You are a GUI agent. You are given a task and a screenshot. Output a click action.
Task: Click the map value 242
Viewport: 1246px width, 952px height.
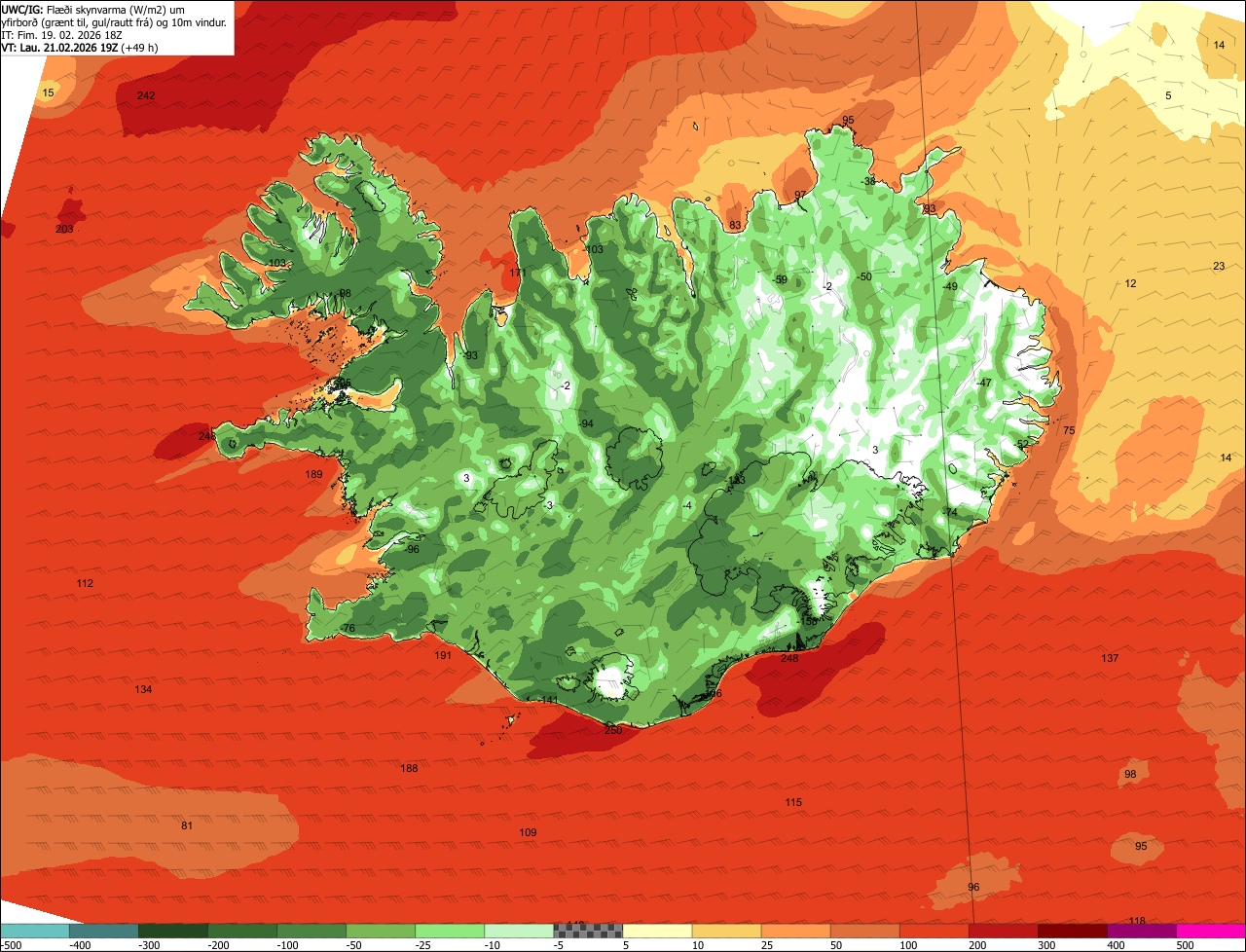tap(146, 95)
